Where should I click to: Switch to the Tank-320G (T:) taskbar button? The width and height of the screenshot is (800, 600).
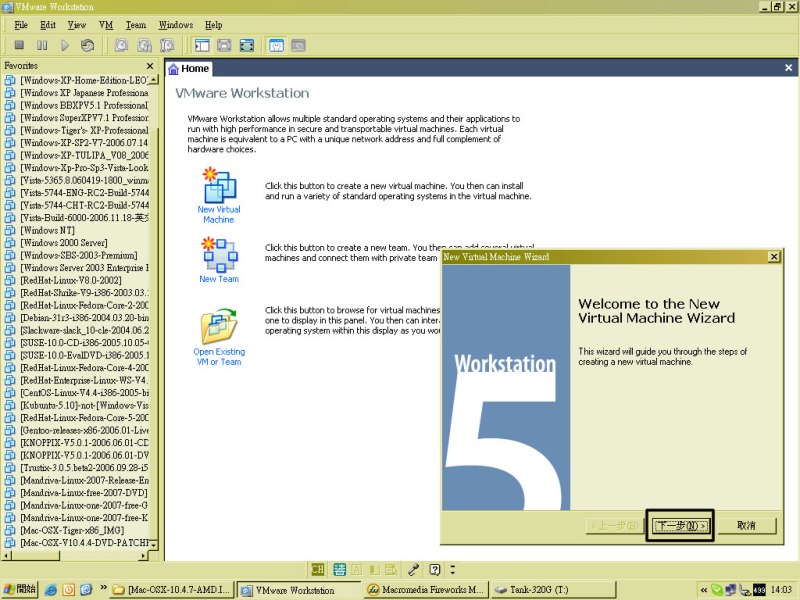click(553, 590)
